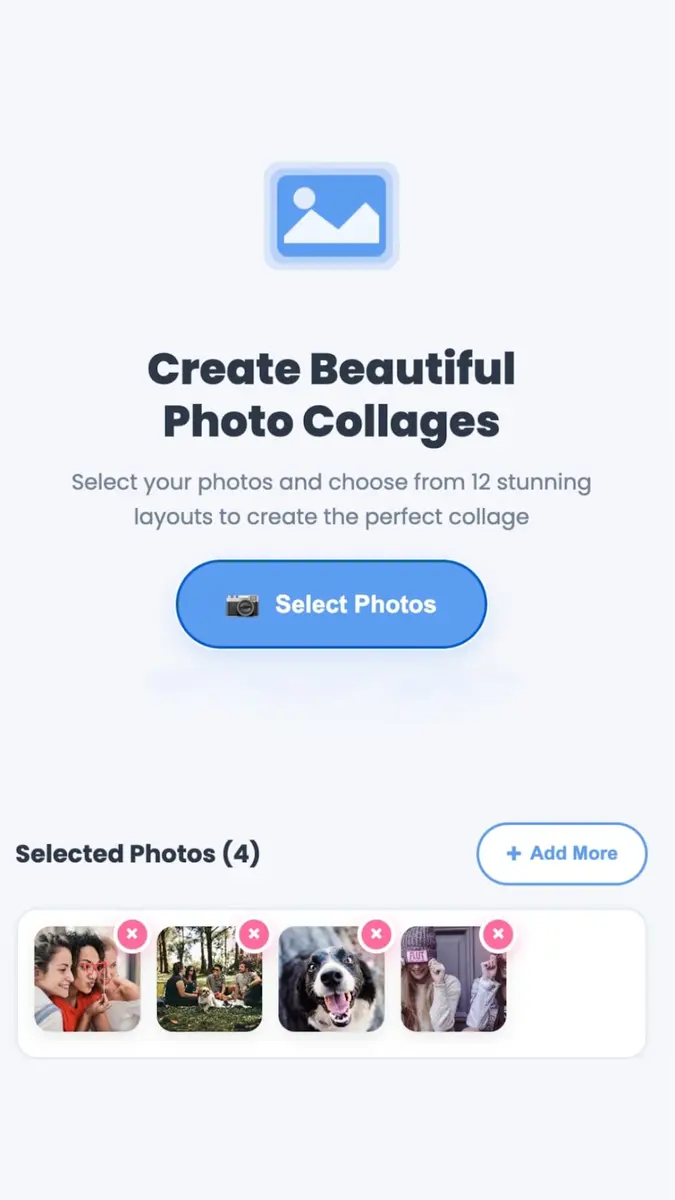The image size is (675, 1200).
Task: Remove the dog photo via its X icon
Action: (x=377, y=934)
